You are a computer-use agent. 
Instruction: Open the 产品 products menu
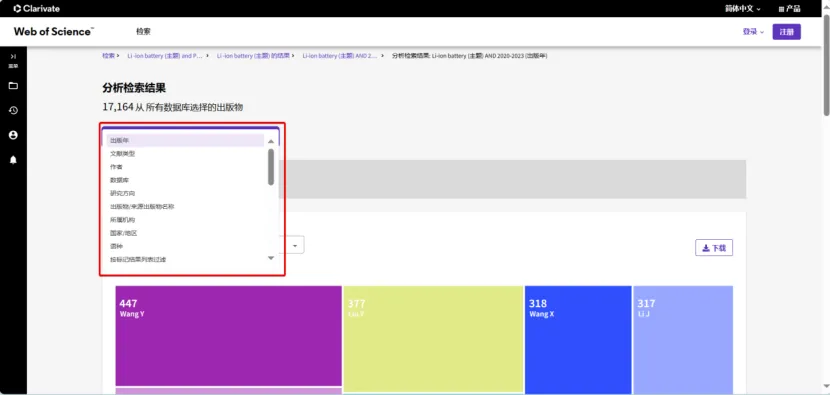point(789,9)
